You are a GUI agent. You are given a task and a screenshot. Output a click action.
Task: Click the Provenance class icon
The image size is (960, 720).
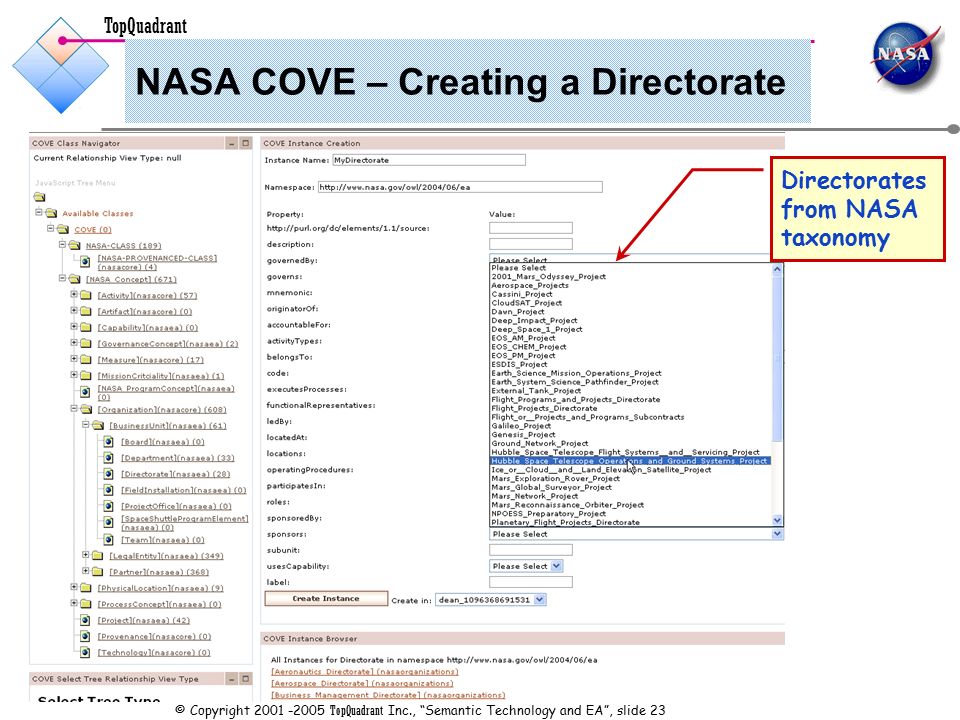tap(86, 636)
